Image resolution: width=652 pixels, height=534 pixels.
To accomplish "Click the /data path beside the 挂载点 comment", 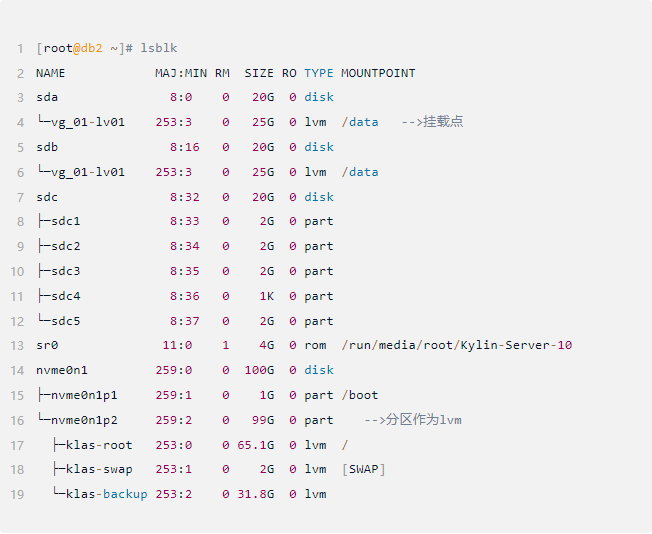I will (x=360, y=122).
